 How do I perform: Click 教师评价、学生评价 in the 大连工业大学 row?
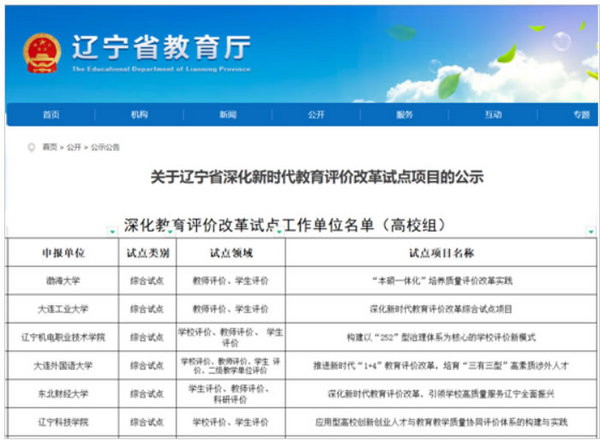(x=230, y=309)
